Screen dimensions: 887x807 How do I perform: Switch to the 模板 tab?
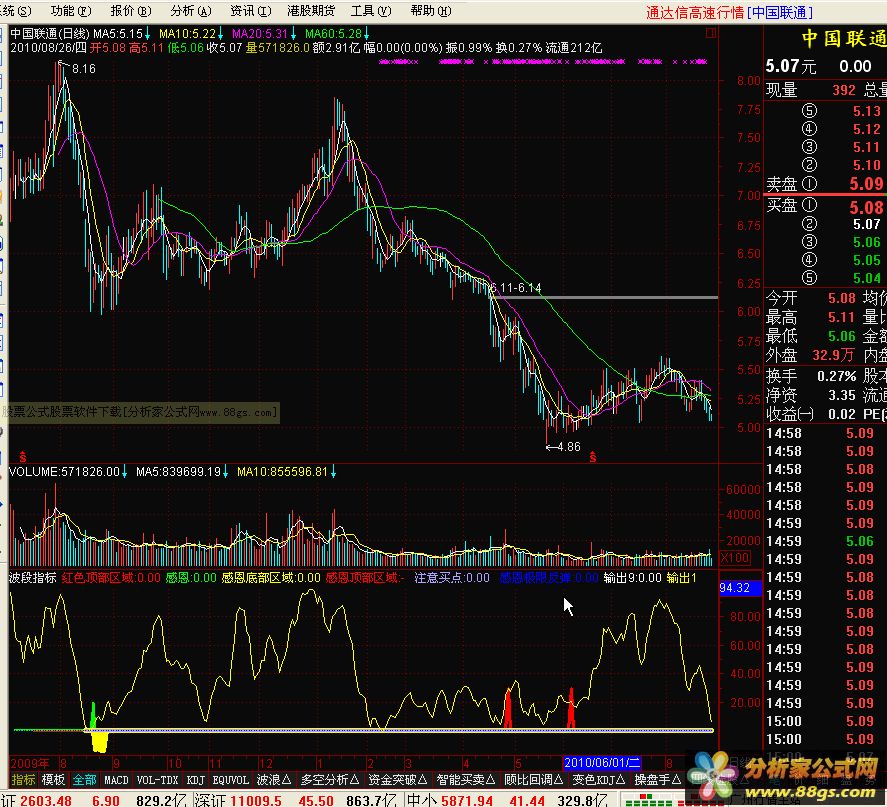coord(53,780)
